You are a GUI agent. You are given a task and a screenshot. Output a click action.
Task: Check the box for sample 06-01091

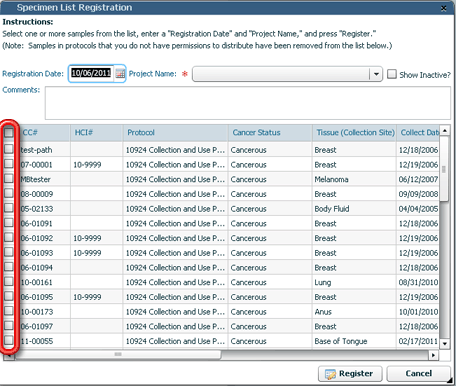click(x=9, y=222)
